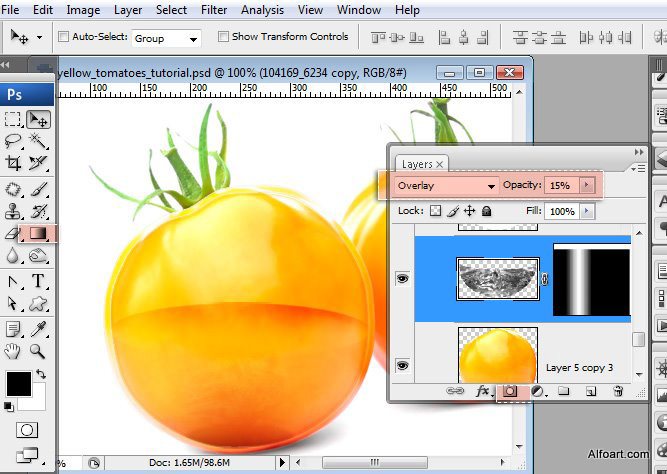Open the fx layer style button

coord(484,391)
